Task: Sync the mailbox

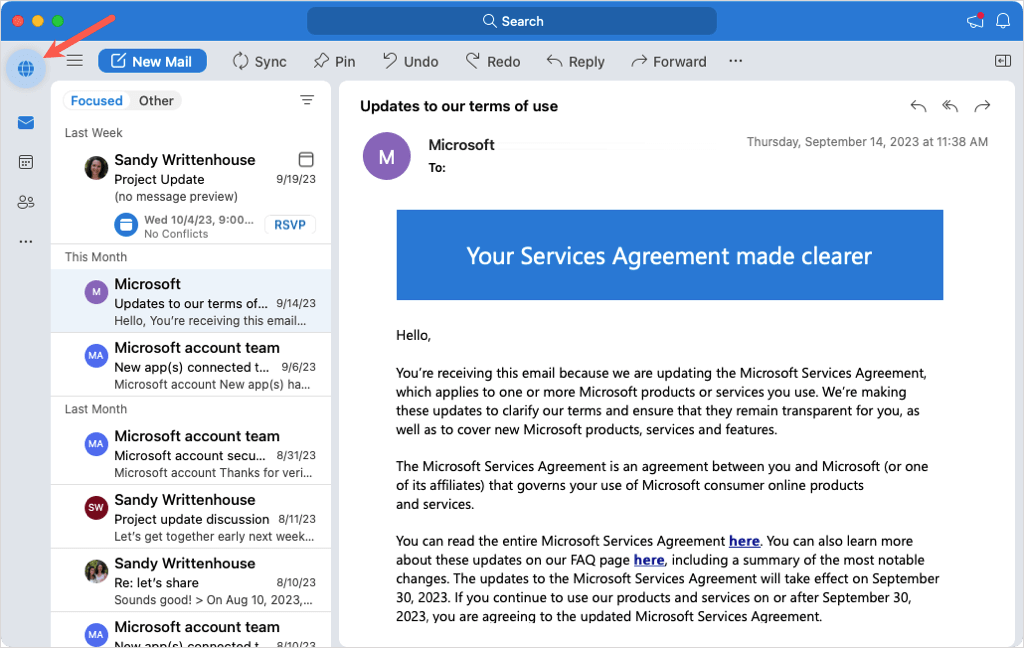Action: 259,61
